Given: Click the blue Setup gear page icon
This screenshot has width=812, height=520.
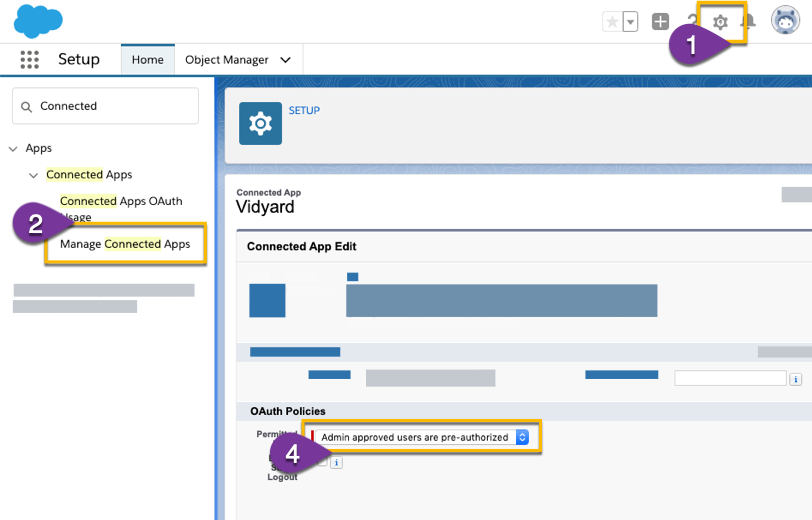Looking at the screenshot, I should pyautogui.click(x=260, y=123).
